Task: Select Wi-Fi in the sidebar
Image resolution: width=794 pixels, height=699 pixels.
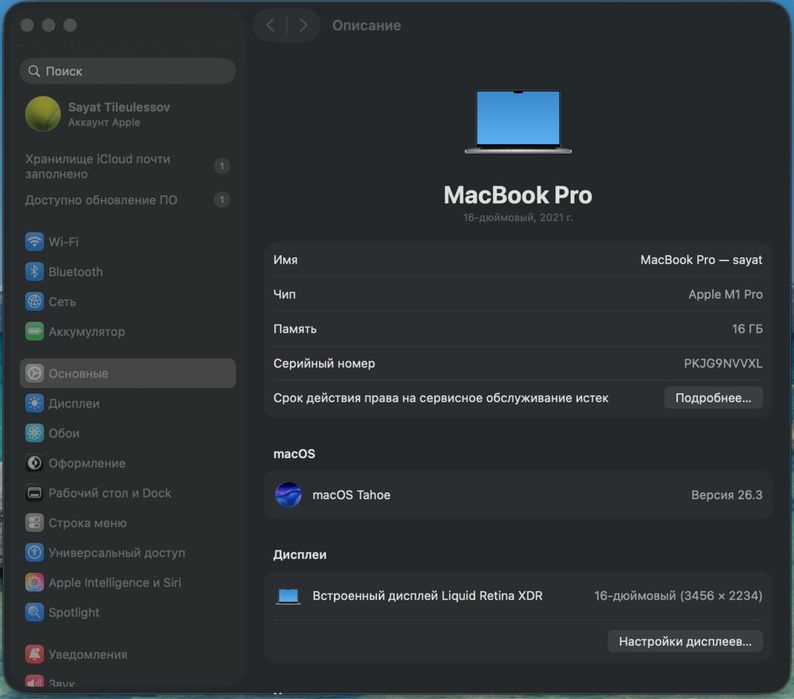Action: coord(128,242)
